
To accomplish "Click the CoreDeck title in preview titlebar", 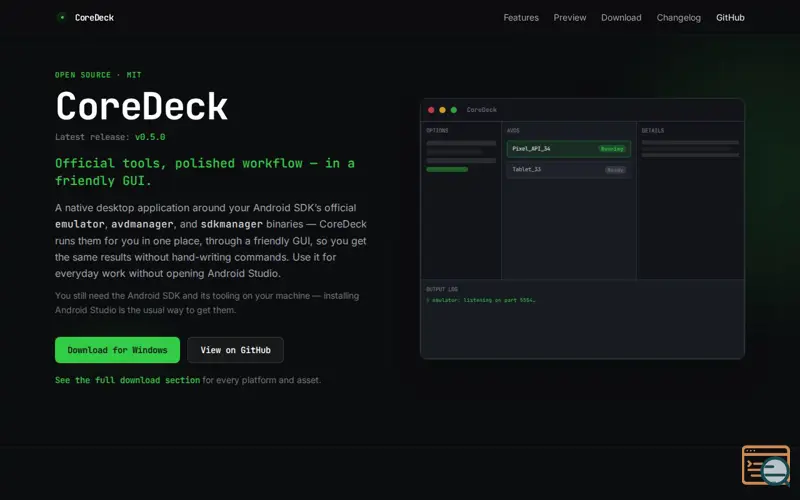I will pyautogui.click(x=482, y=110).
